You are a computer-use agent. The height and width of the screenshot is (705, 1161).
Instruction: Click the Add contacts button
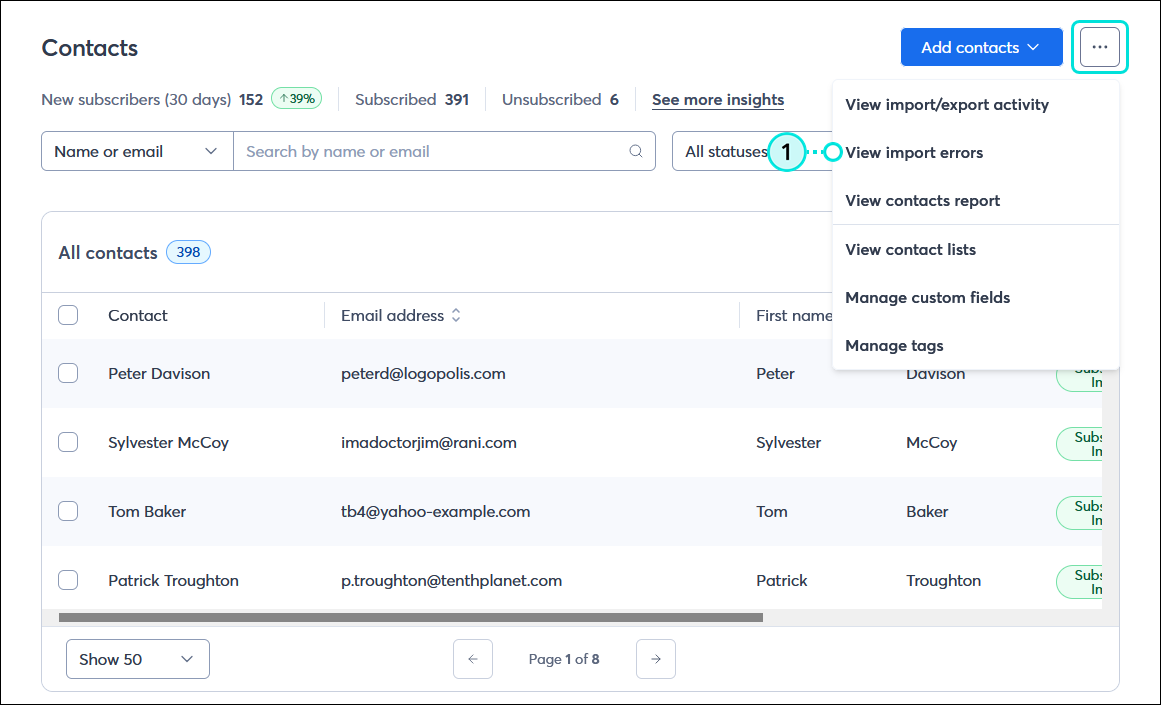pyautogui.click(x=981, y=47)
